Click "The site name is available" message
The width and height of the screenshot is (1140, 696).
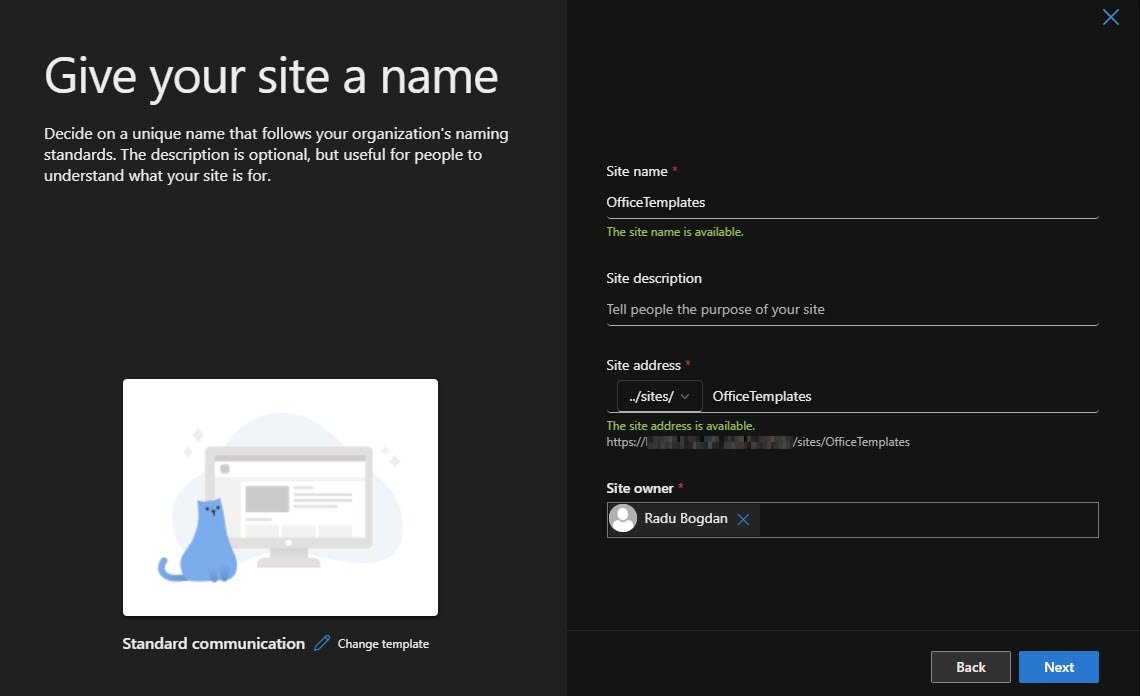675,232
